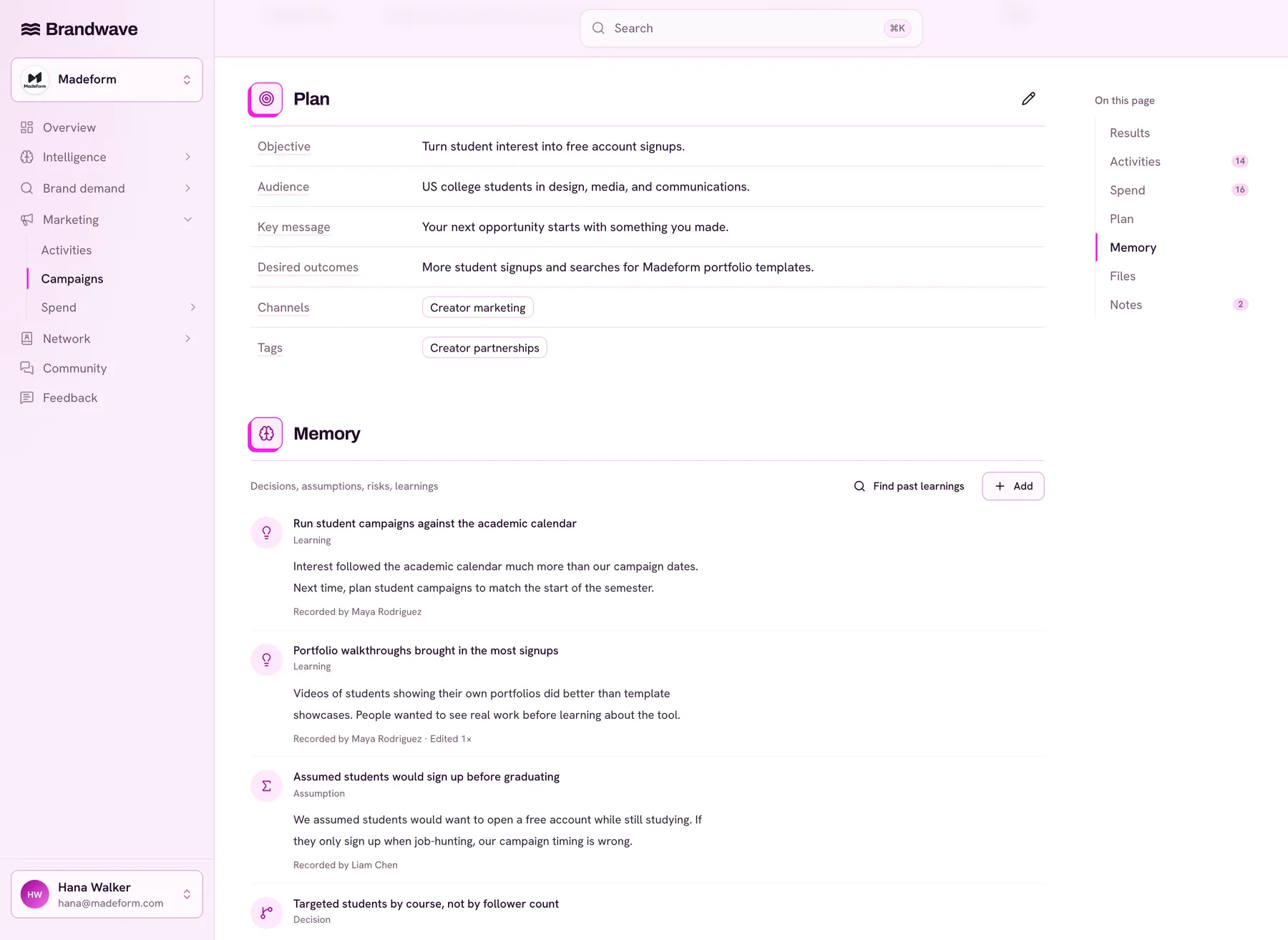Screen dimensions: 1288x940
Task: Click the Marketing megaphone icon
Action: click(x=27, y=220)
